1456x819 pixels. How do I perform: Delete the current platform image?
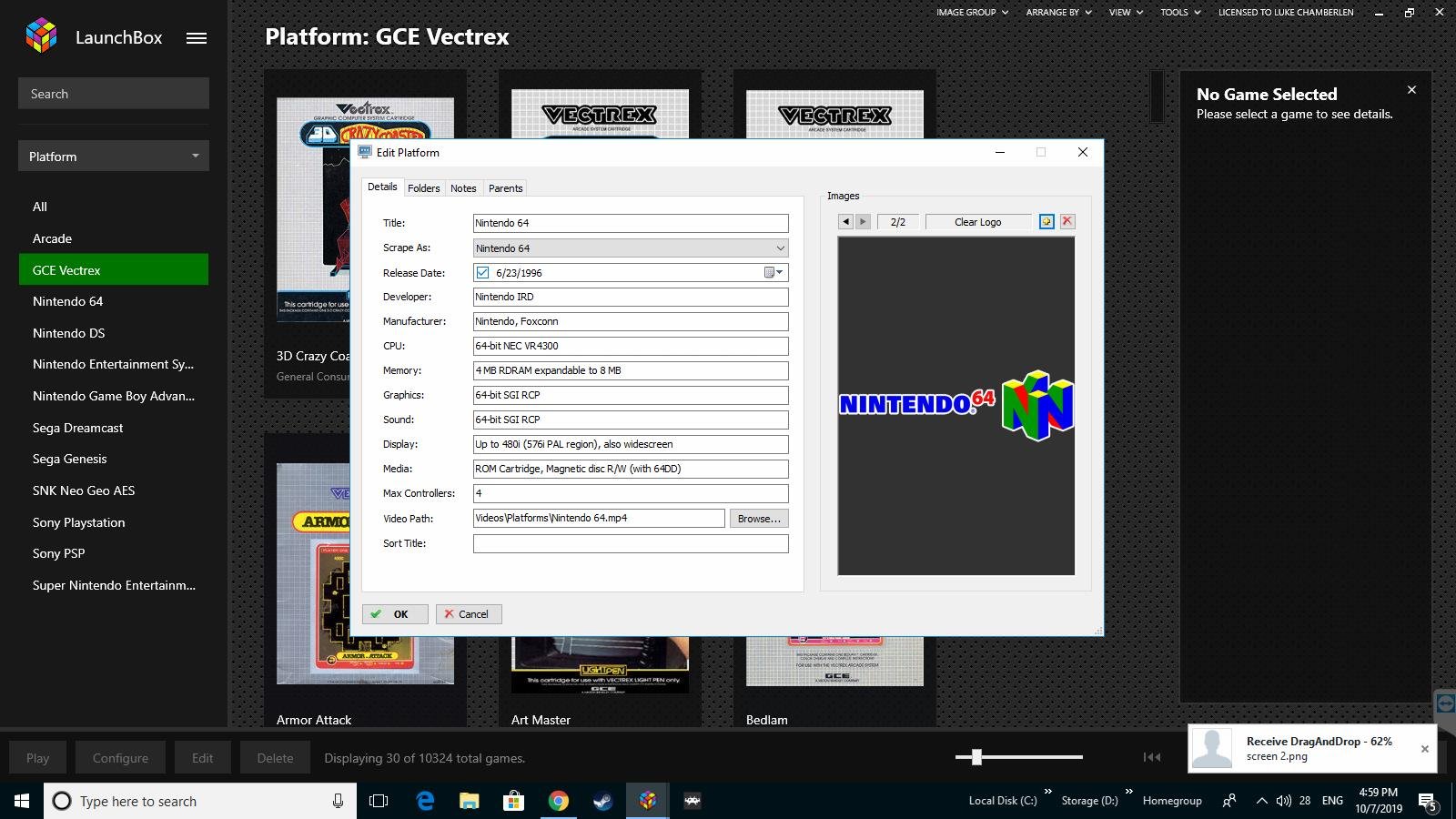click(1067, 222)
